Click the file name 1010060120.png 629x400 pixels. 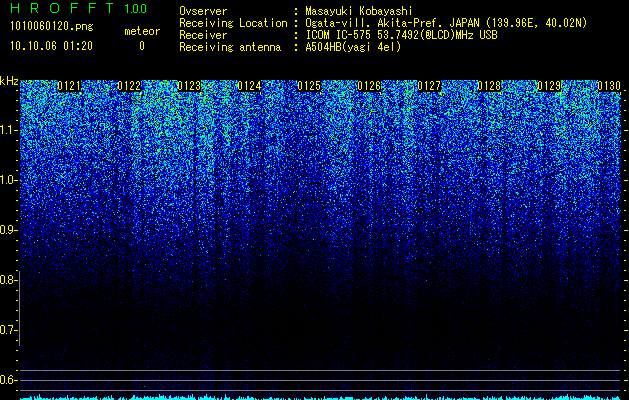pyautogui.click(x=52, y=27)
